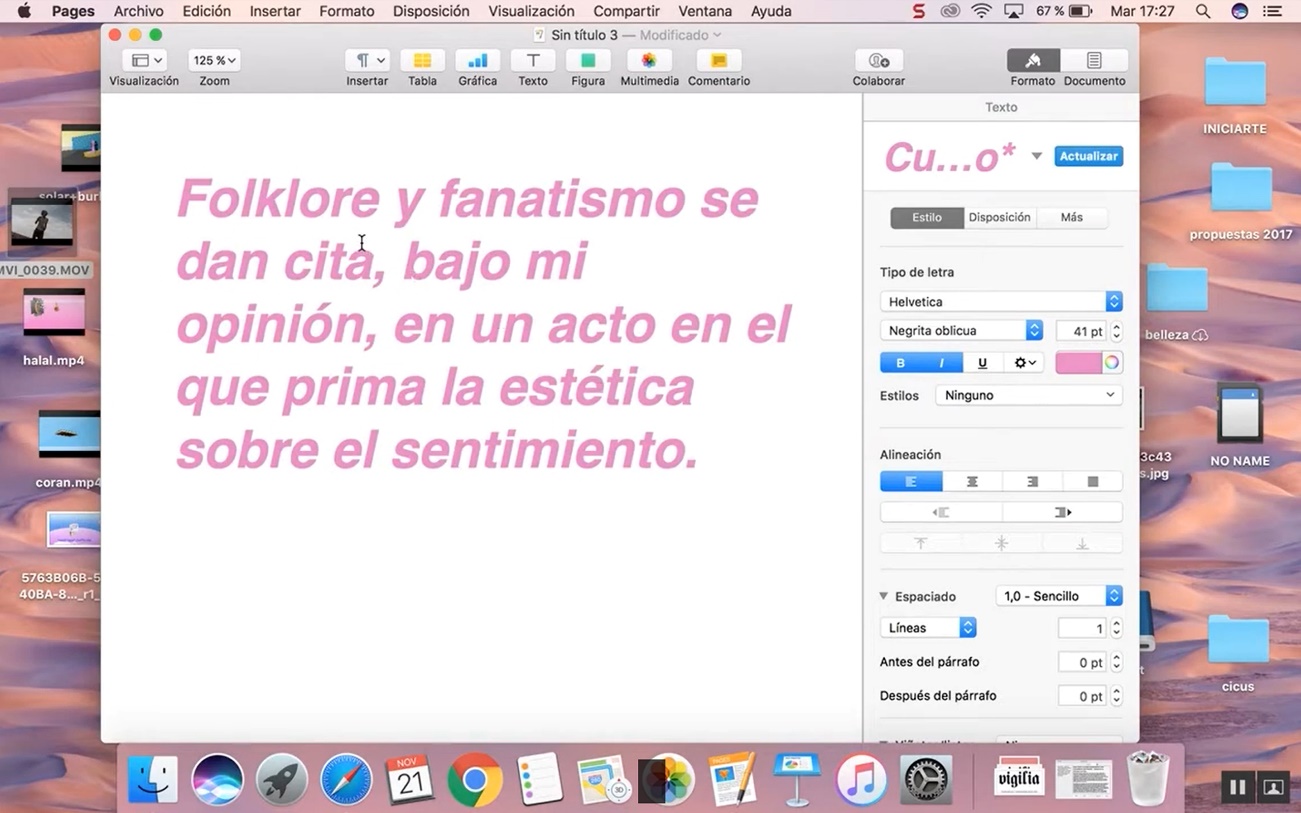Screen dimensions: 1301x813
Task: Click the Tabla icon in toolbar
Action: (422, 61)
